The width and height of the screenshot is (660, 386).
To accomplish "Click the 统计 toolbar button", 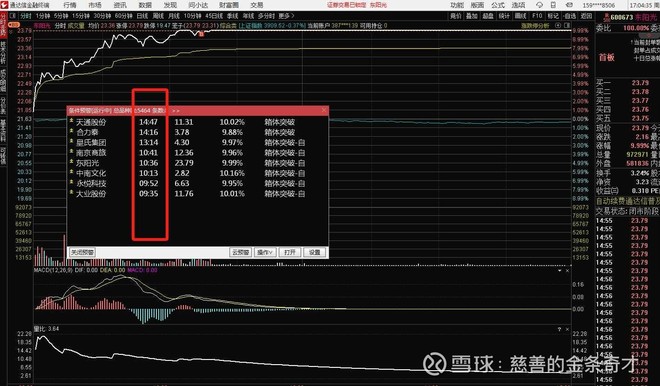I will (x=504, y=16).
